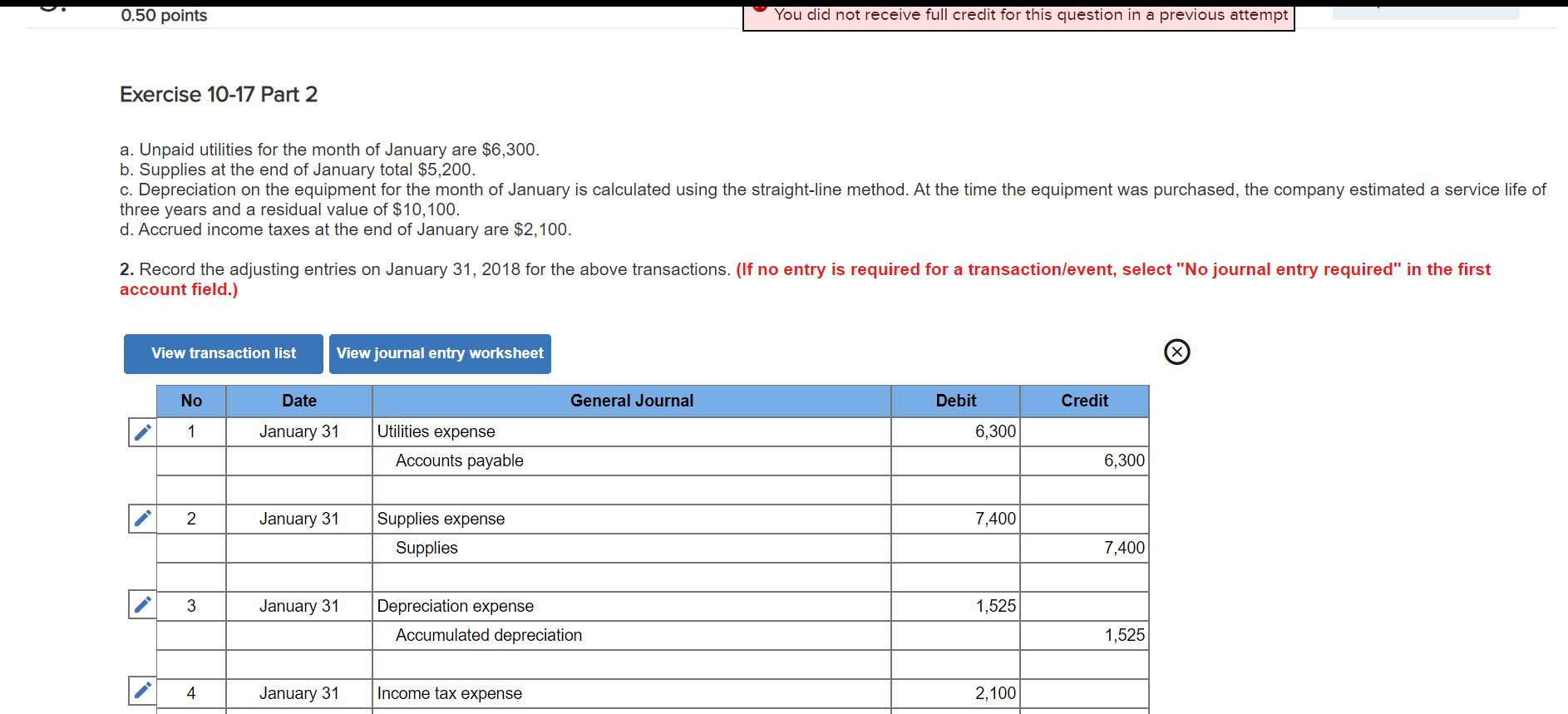Select the Utilities expense account cell
Image resolution: width=1568 pixels, height=714 pixels.
(632, 431)
